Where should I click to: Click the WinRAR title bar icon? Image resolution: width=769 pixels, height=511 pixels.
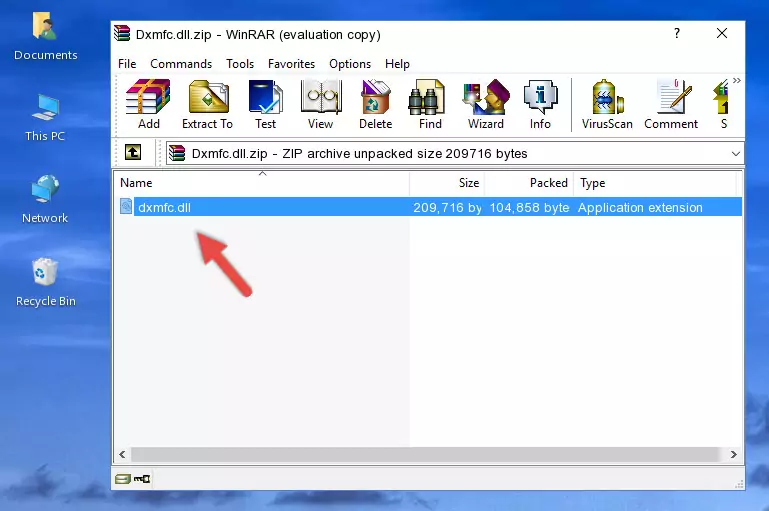click(x=123, y=33)
